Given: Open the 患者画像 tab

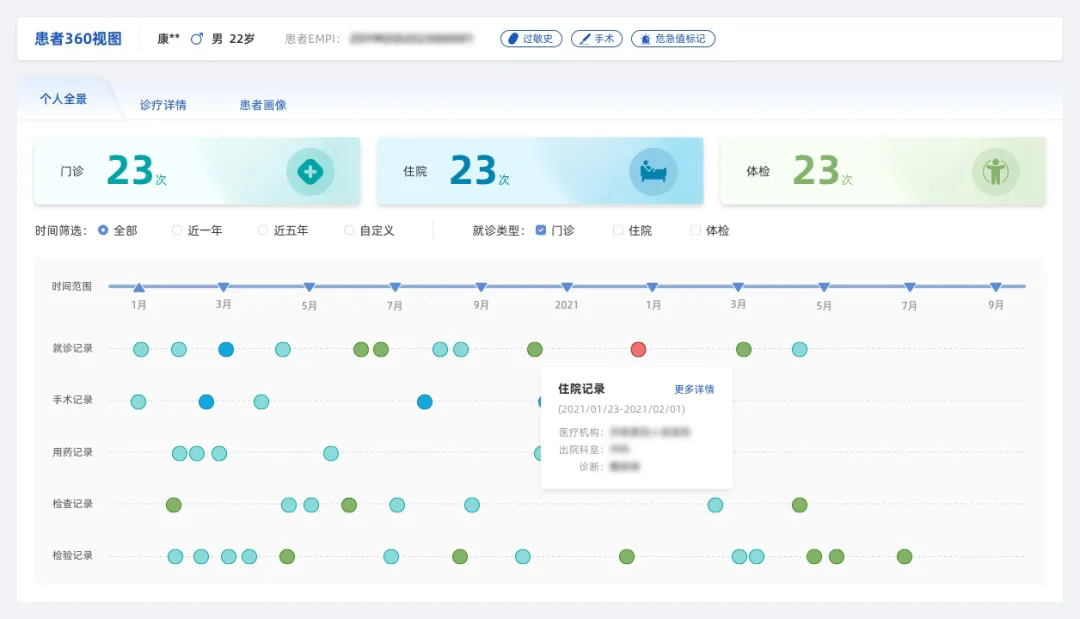Looking at the screenshot, I should tap(263, 105).
